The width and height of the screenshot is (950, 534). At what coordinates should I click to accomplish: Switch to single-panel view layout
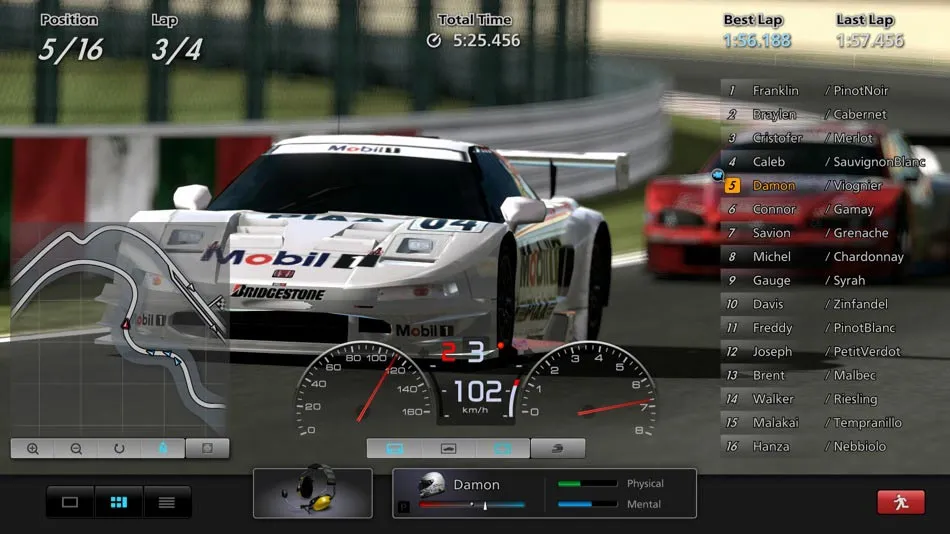click(x=70, y=502)
